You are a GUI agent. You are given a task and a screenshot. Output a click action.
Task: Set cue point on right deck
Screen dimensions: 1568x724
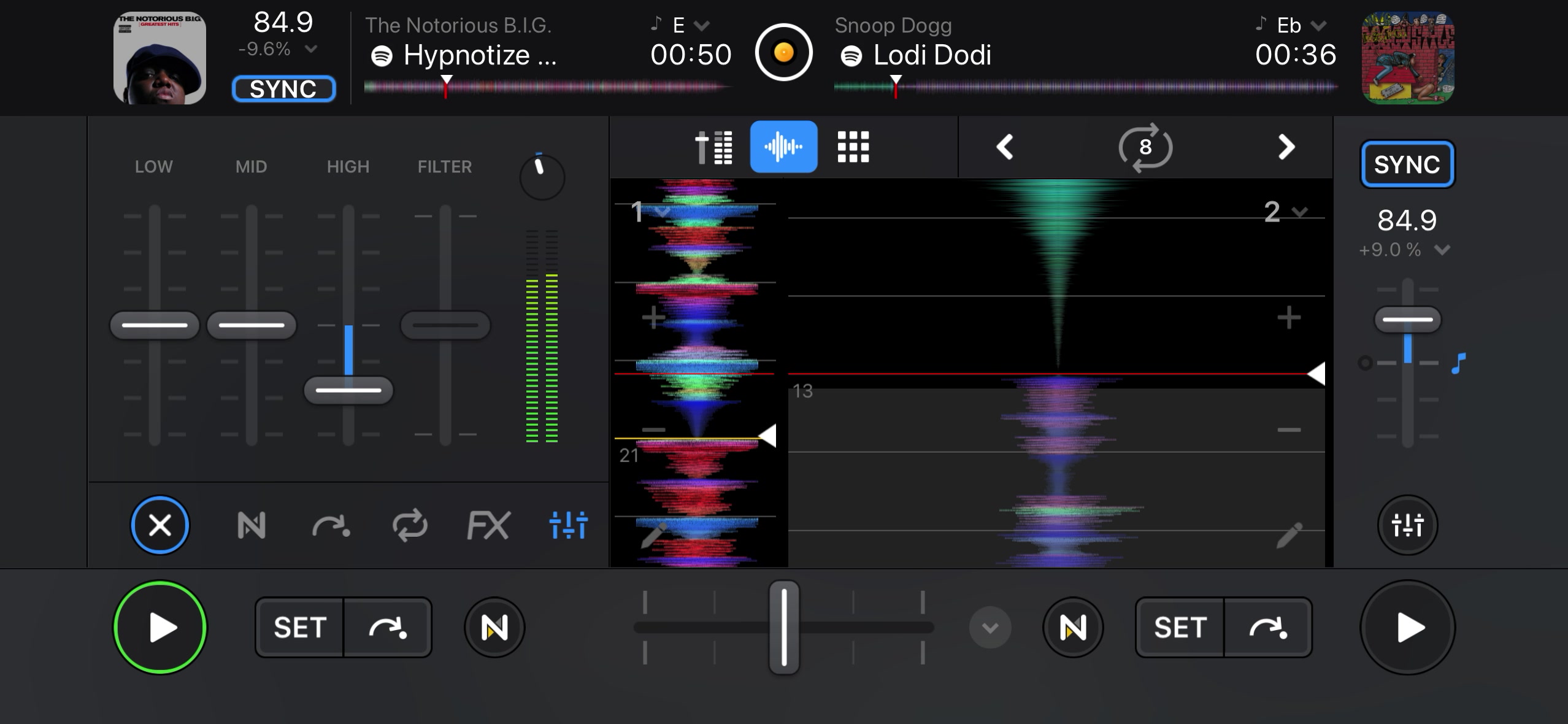(1180, 628)
